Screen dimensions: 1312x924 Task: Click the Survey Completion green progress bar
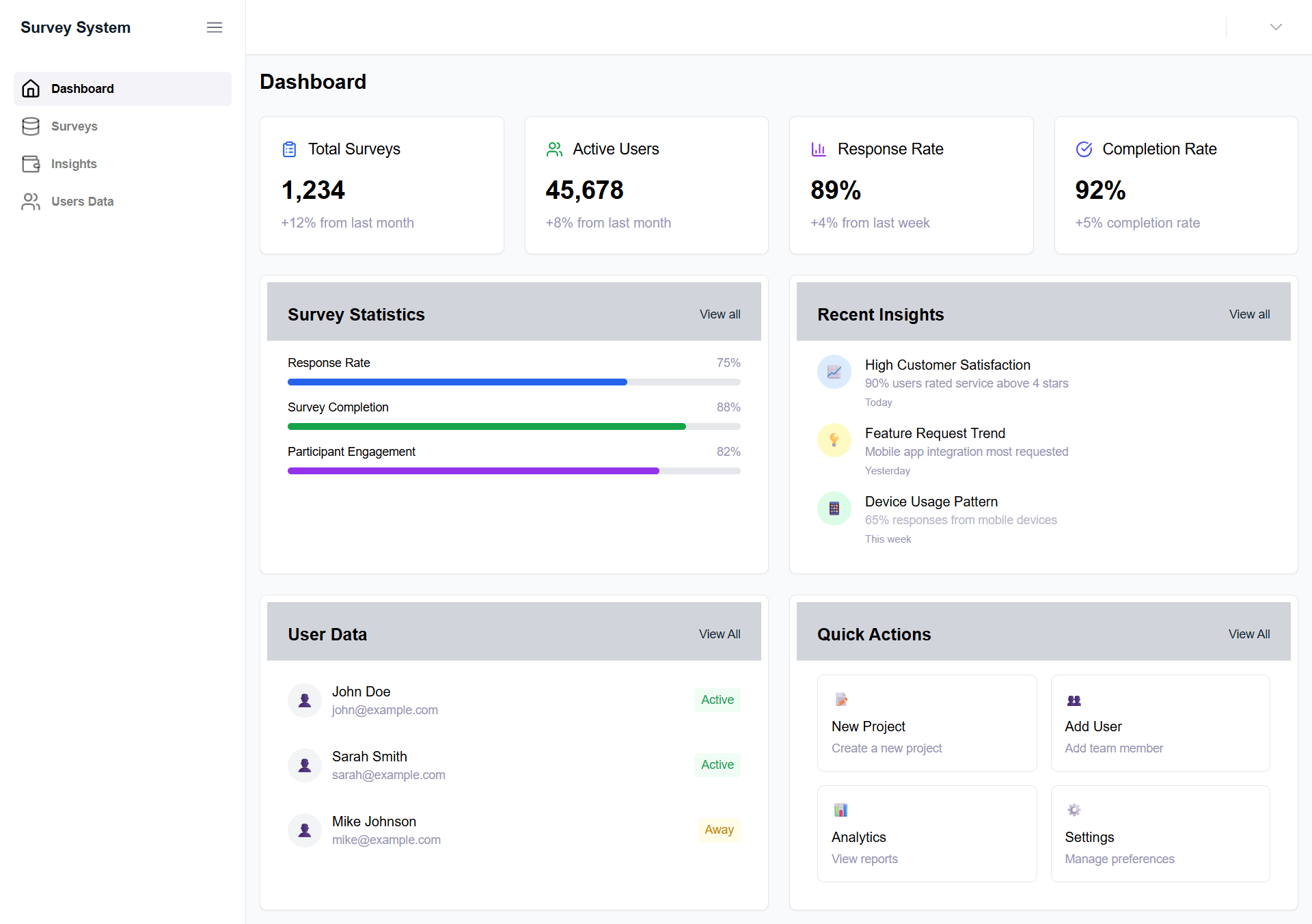(x=487, y=426)
